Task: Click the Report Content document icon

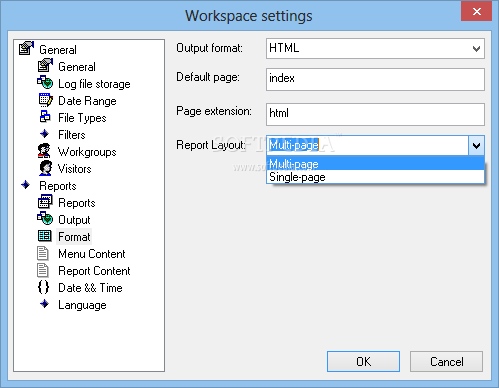Action: point(43,270)
